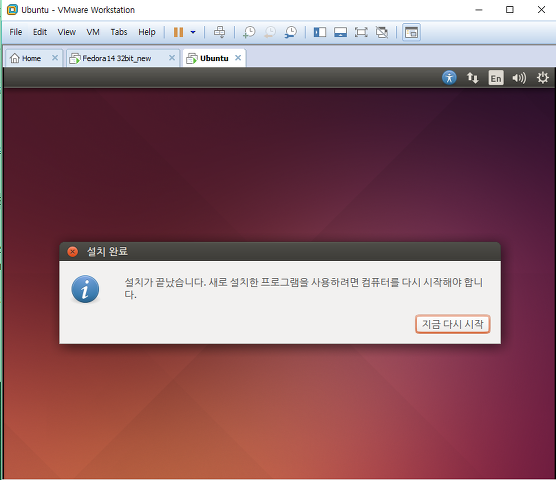Click the VMware Workstation title bar icon
This screenshot has height=480, width=556.
[x=12, y=10]
